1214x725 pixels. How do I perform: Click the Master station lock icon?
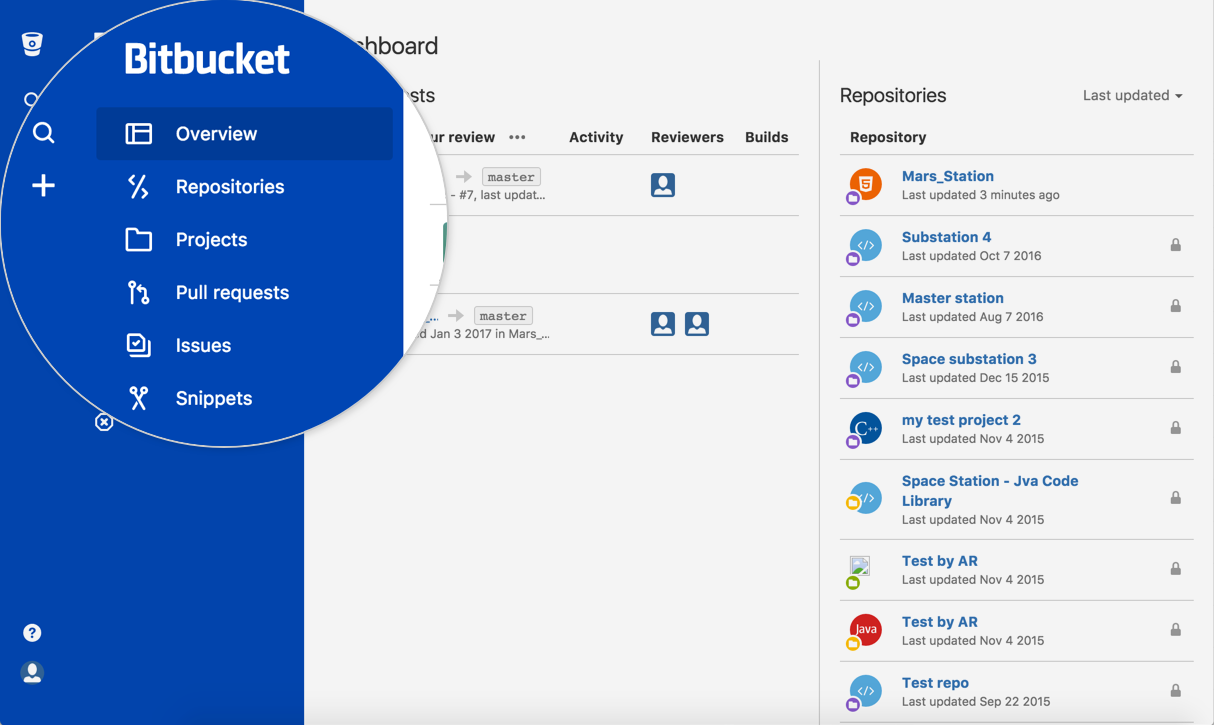point(1176,306)
